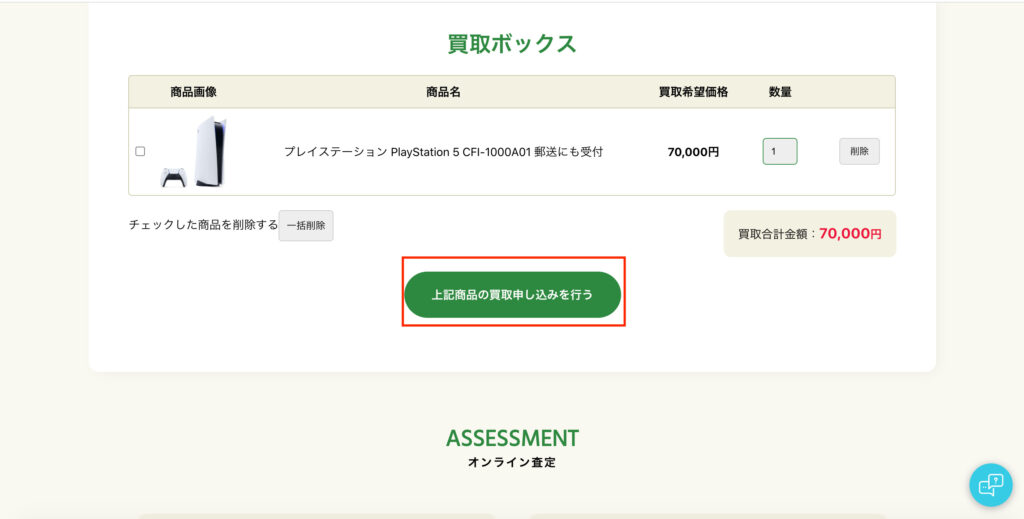Open the chat help icon
The image size is (1024, 519).
point(991,485)
